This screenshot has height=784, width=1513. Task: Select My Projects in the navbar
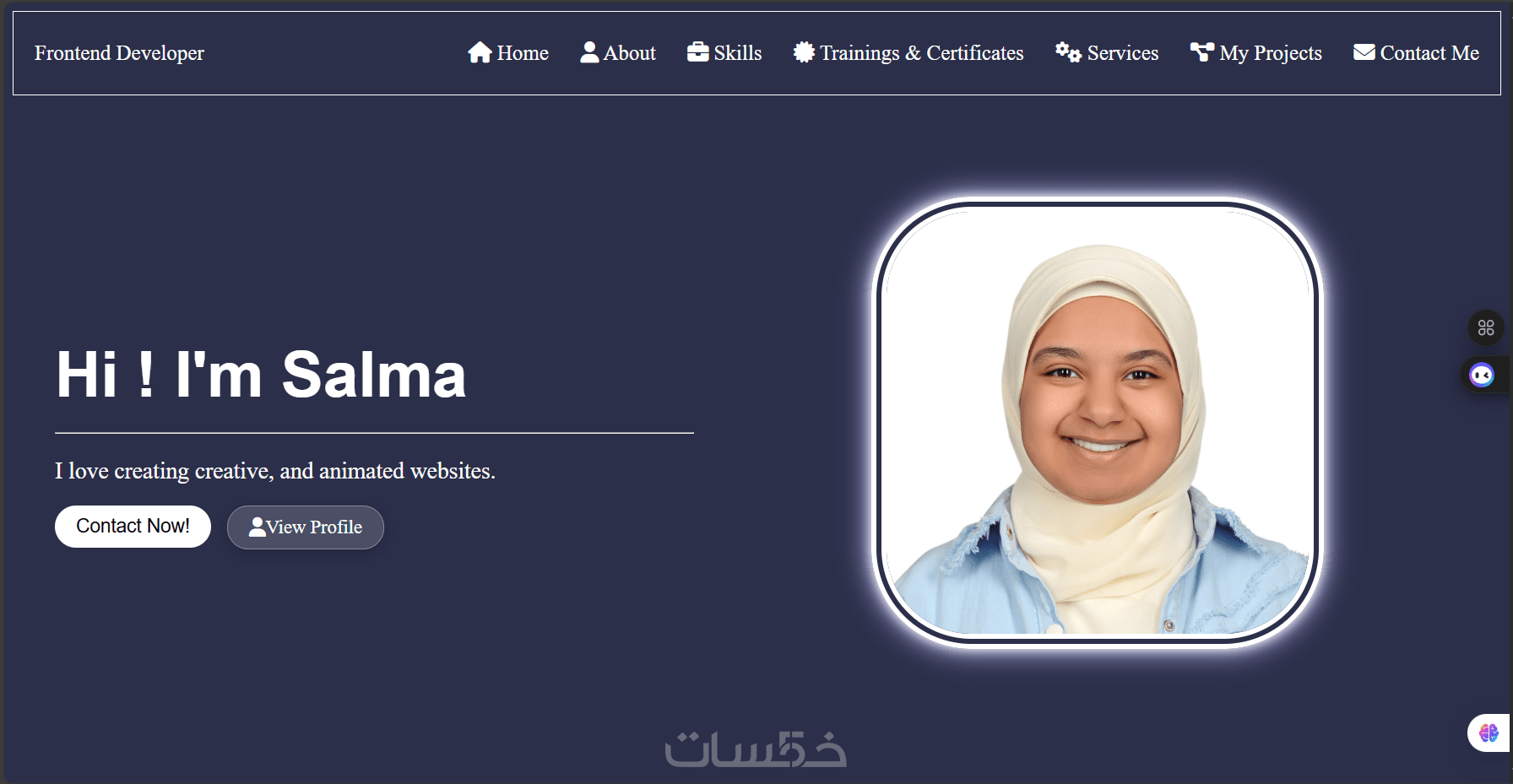(1256, 52)
